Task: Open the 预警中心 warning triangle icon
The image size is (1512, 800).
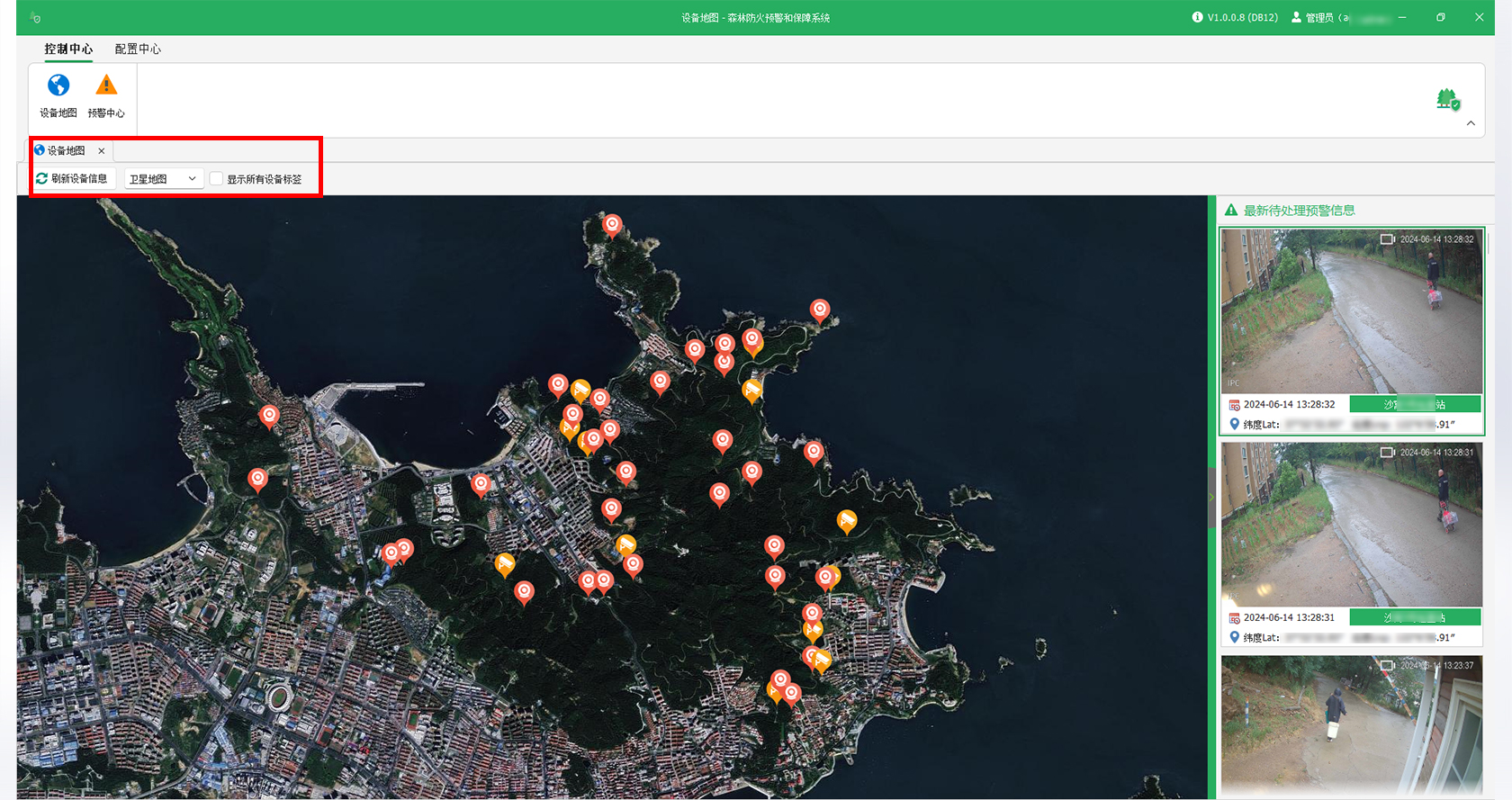Action: (x=106, y=86)
